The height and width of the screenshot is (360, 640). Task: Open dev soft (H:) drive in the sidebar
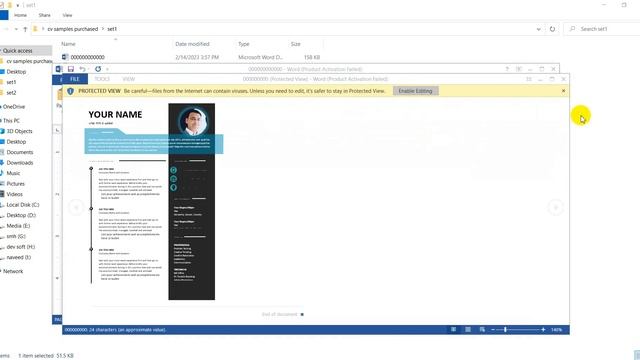[x=21, y=247]
